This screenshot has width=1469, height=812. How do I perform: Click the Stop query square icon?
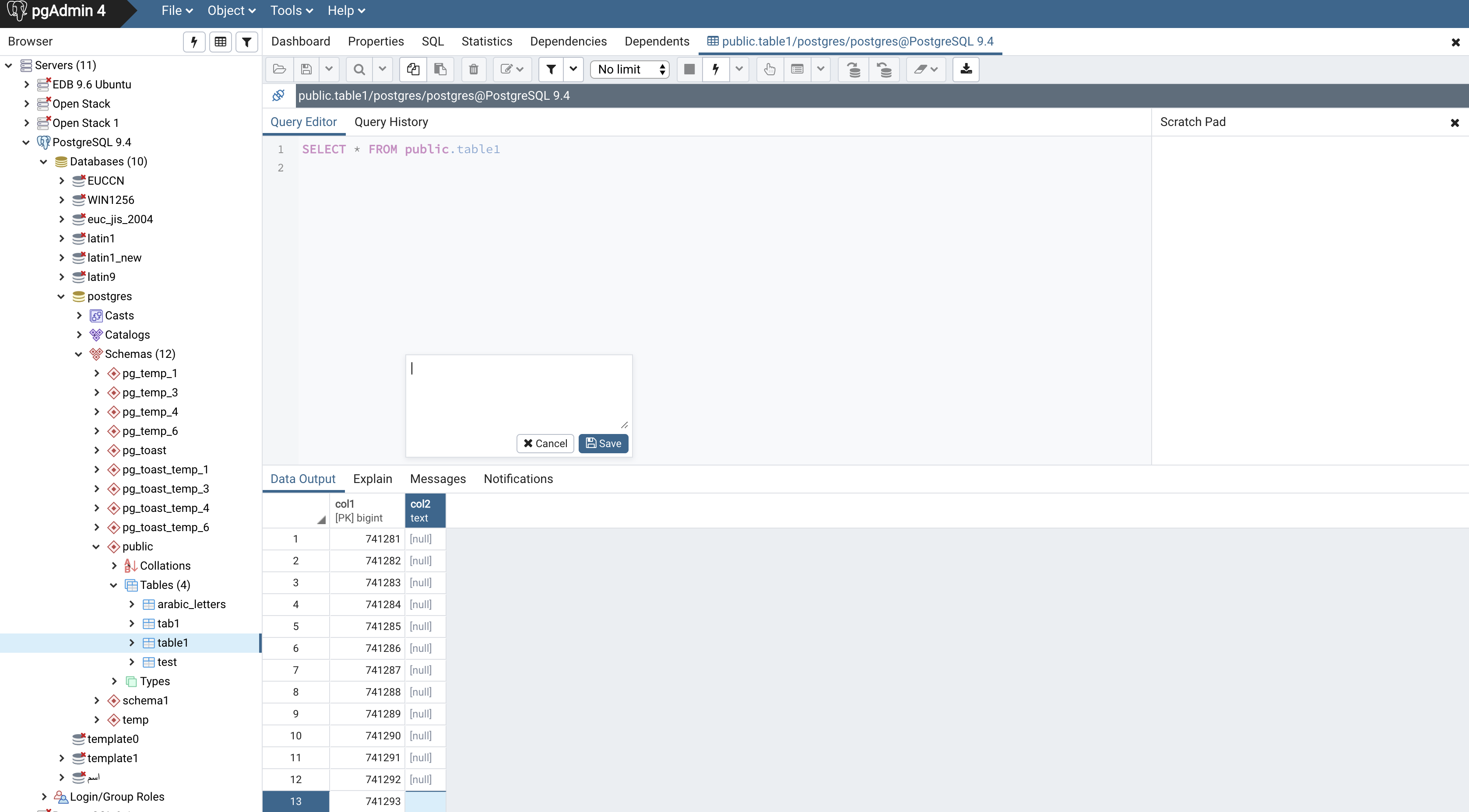coord(689,70)
